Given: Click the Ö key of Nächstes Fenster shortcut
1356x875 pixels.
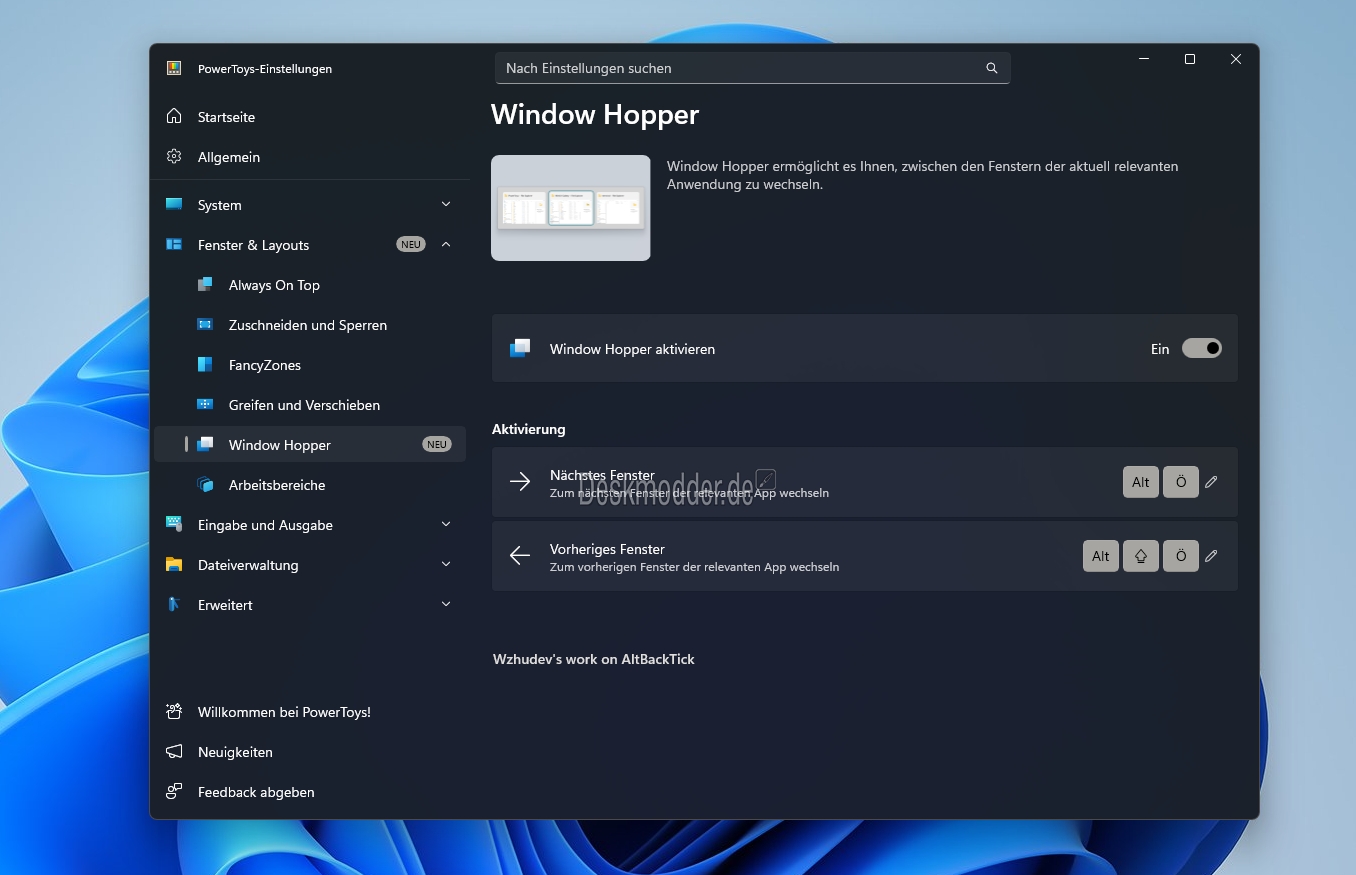Looking at the screenshot, I should 1181,482.
